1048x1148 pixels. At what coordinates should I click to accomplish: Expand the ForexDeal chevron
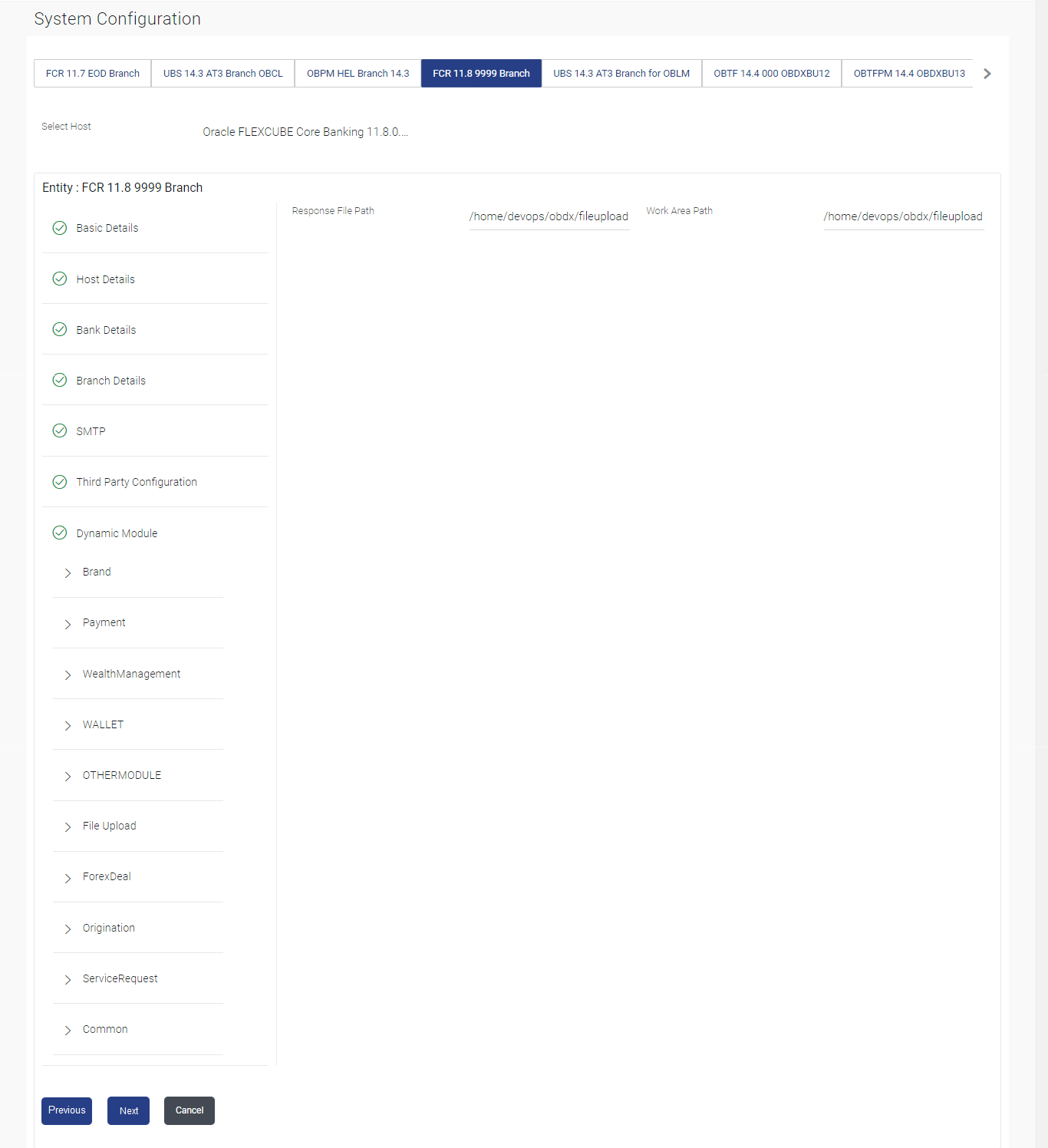pos(68,878)
